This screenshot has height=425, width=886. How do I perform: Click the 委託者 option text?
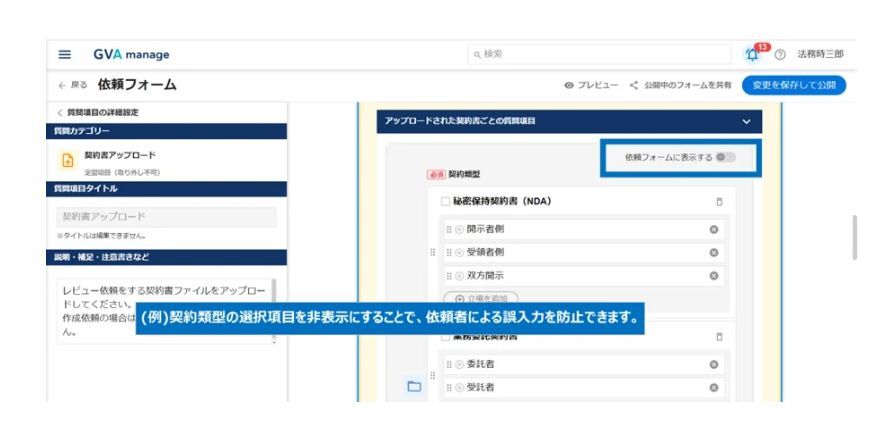click(480, 365)
